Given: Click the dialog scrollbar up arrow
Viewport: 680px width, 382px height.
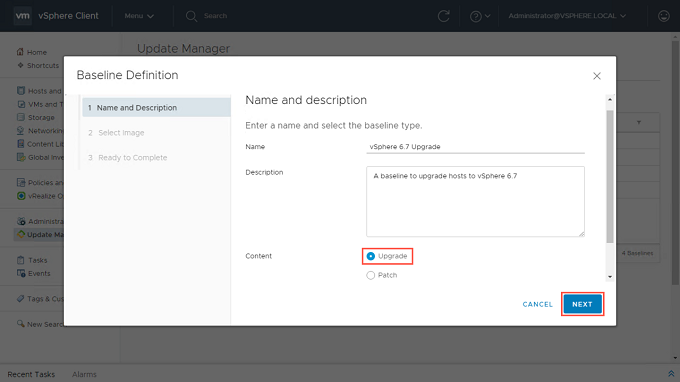Looking at the screenshot, I should coord(610,100).
